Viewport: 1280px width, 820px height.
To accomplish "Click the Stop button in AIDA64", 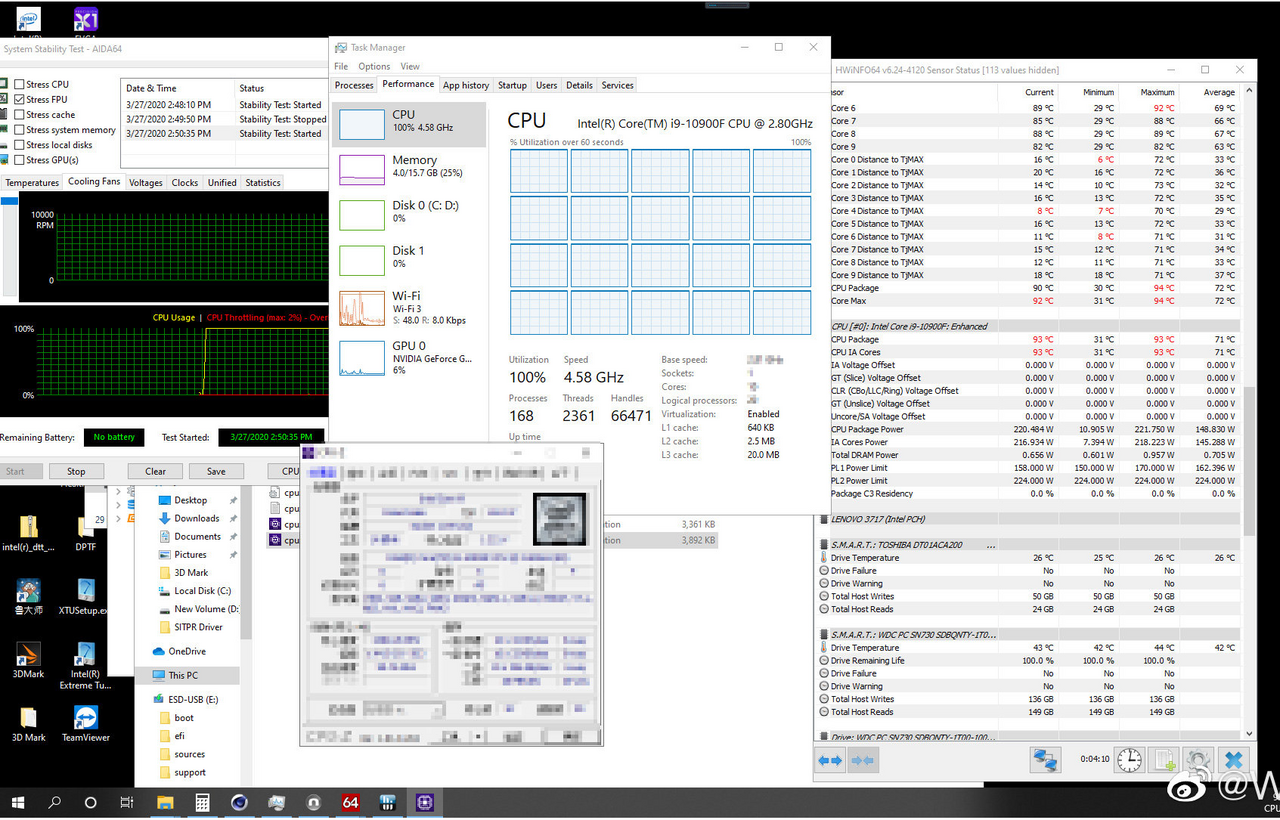I will [x=76, y=471].
